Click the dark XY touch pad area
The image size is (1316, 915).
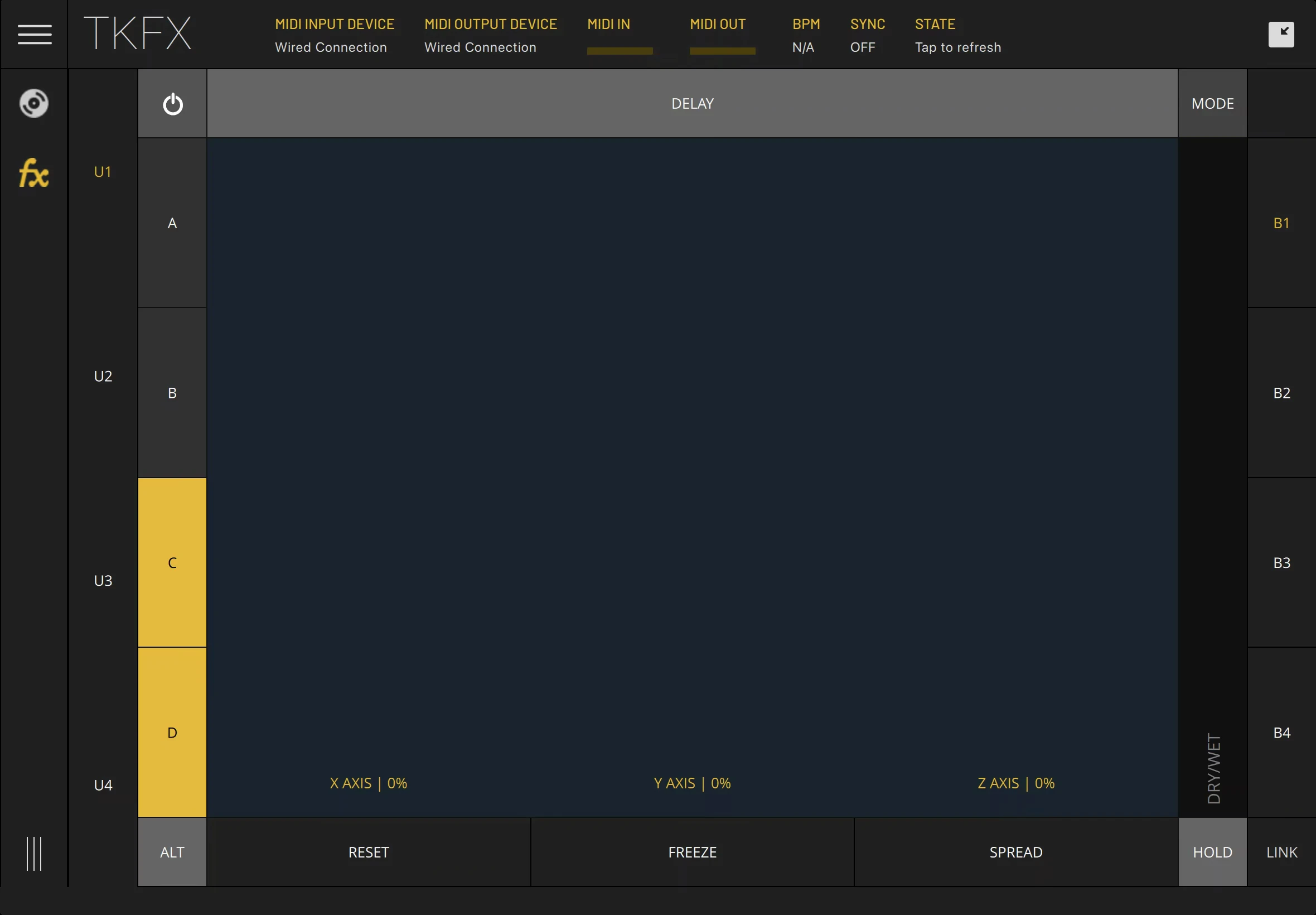coord(692,453)
